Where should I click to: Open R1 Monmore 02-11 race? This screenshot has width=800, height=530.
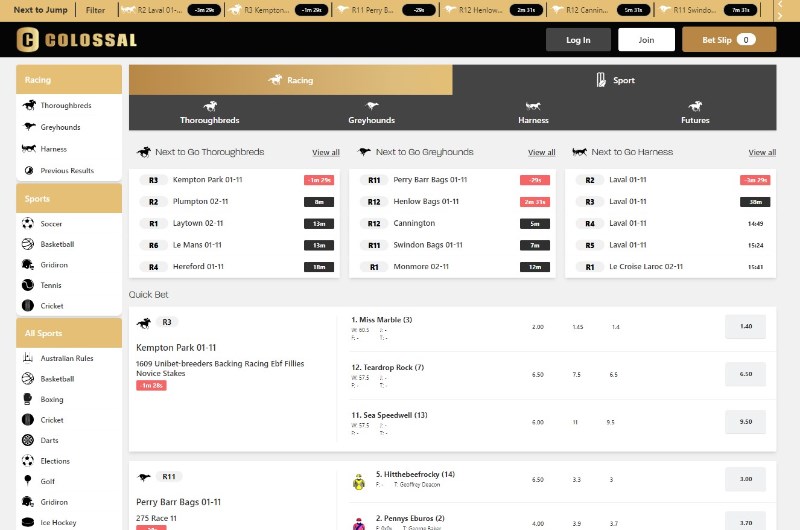point(452,267)
